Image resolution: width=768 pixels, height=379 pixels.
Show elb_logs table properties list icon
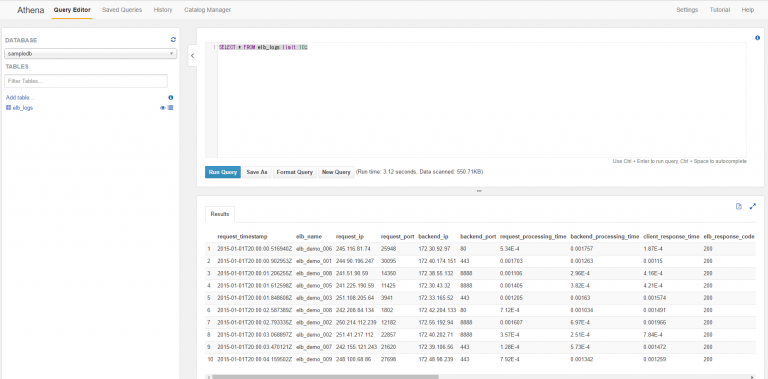tap(170, 108)
